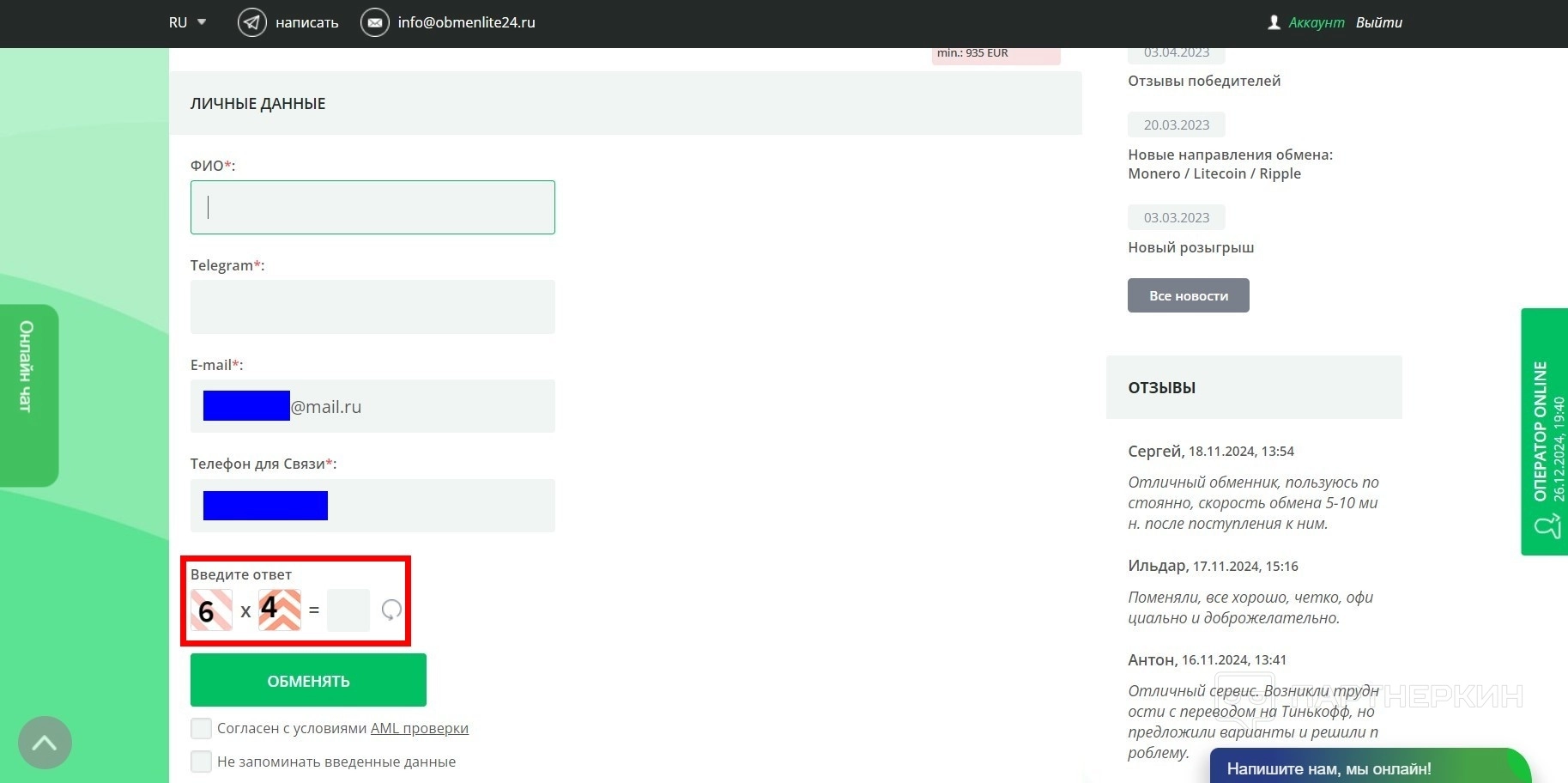Screen dimensions: 1568x783
Task: Click the 'min.: 935 EUR' notice
Action: tap(996, 55)
